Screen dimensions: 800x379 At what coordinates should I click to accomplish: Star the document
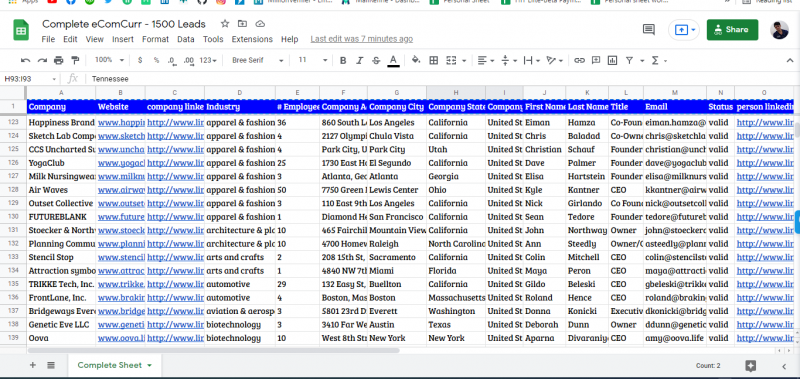pos(225,24)
